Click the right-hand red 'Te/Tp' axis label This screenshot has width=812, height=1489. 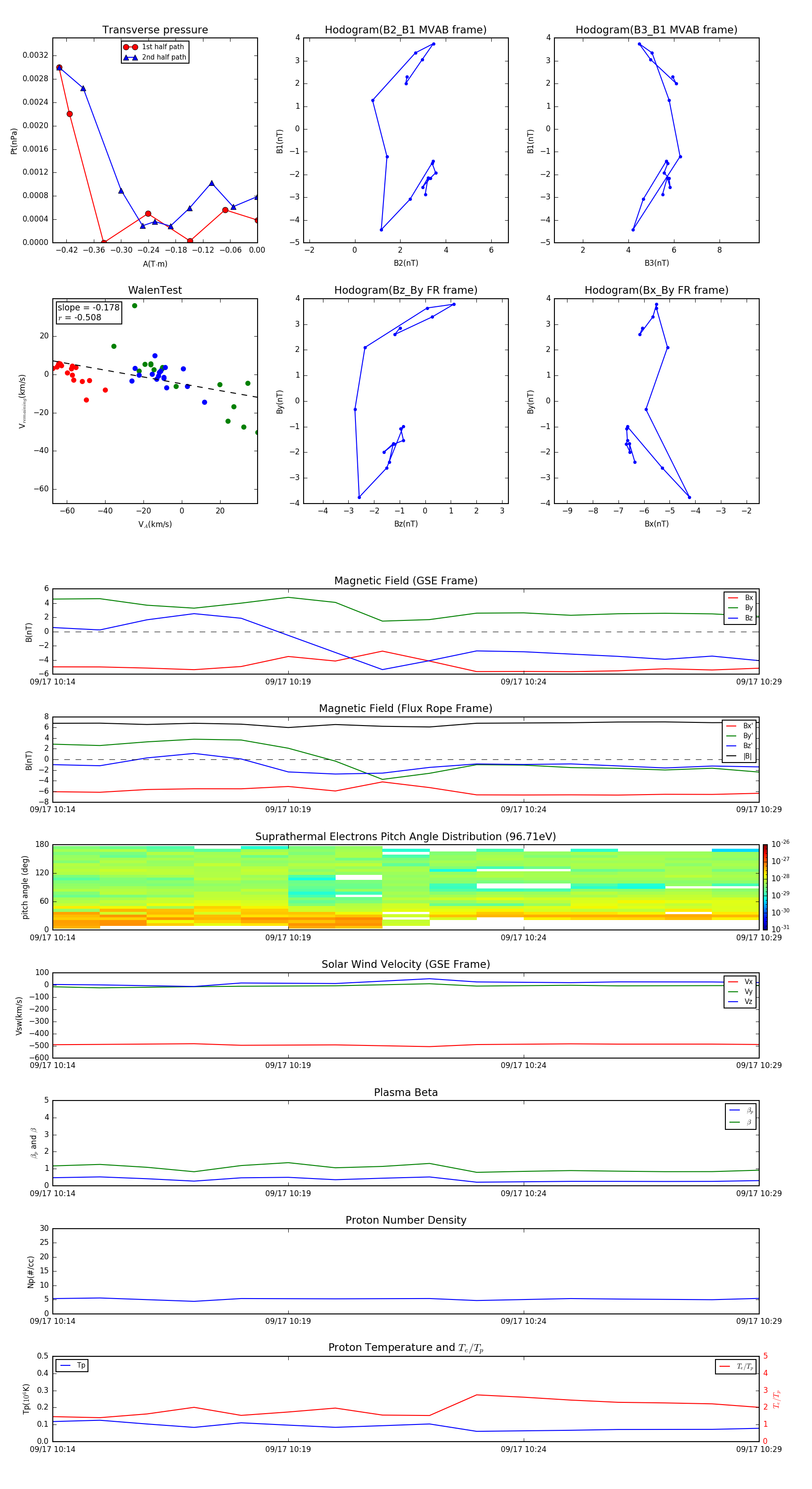tap(777, 1399)
